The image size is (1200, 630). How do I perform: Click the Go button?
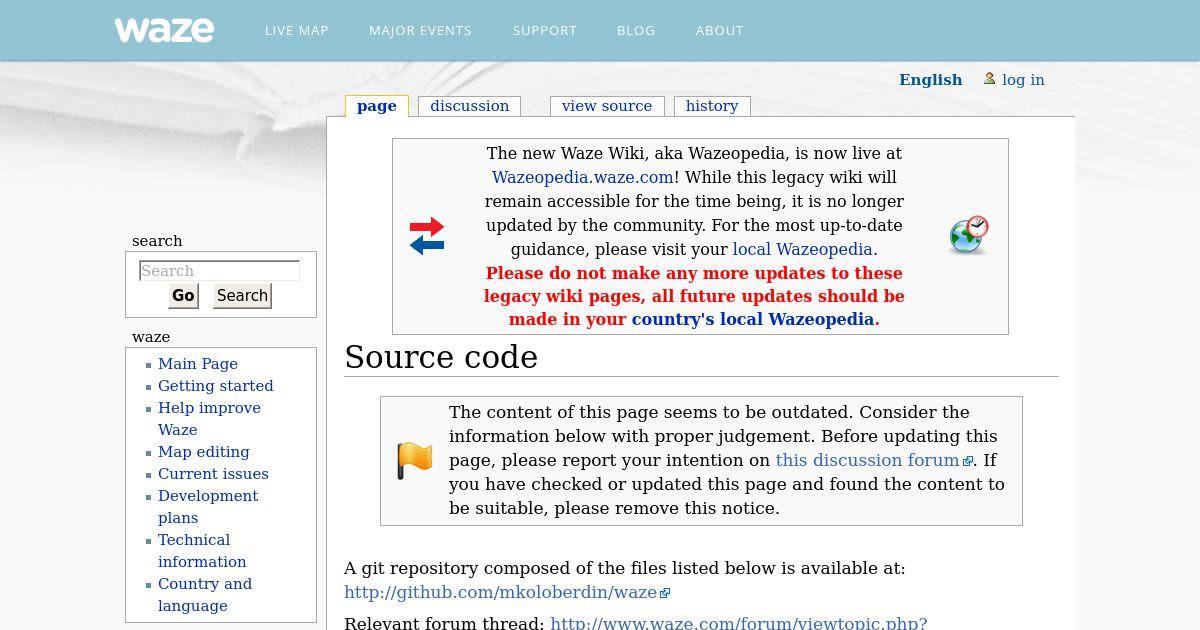(x=183, y=295)
